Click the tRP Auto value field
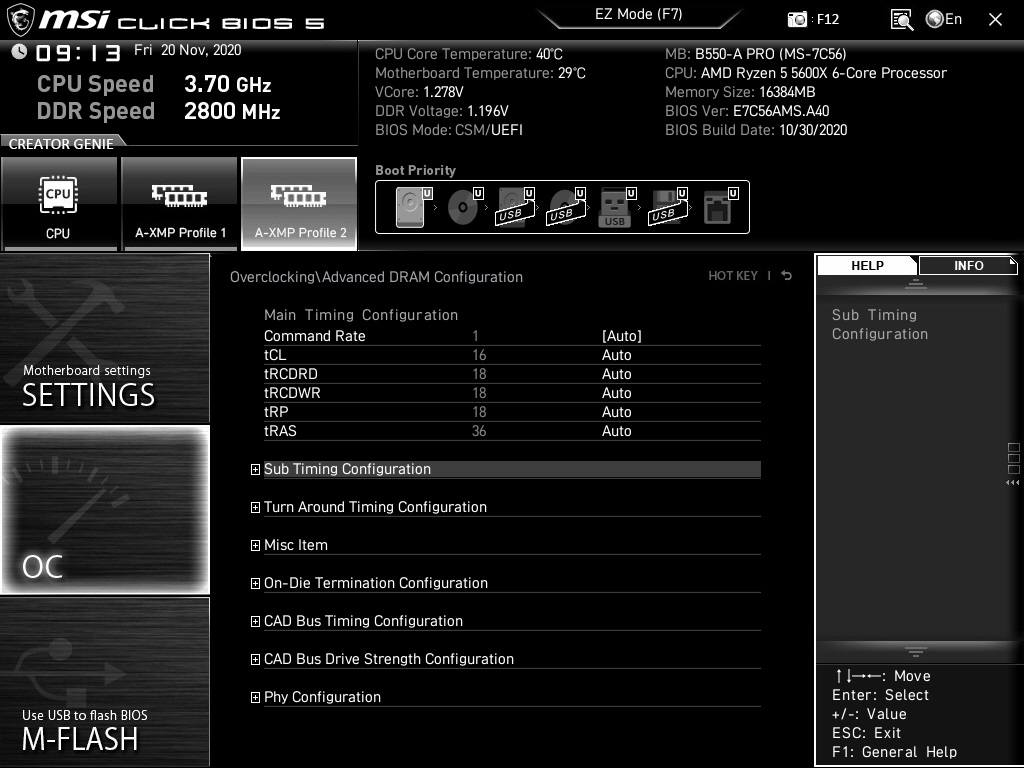Screen dimensions: 1024x768 pos(616,411)
